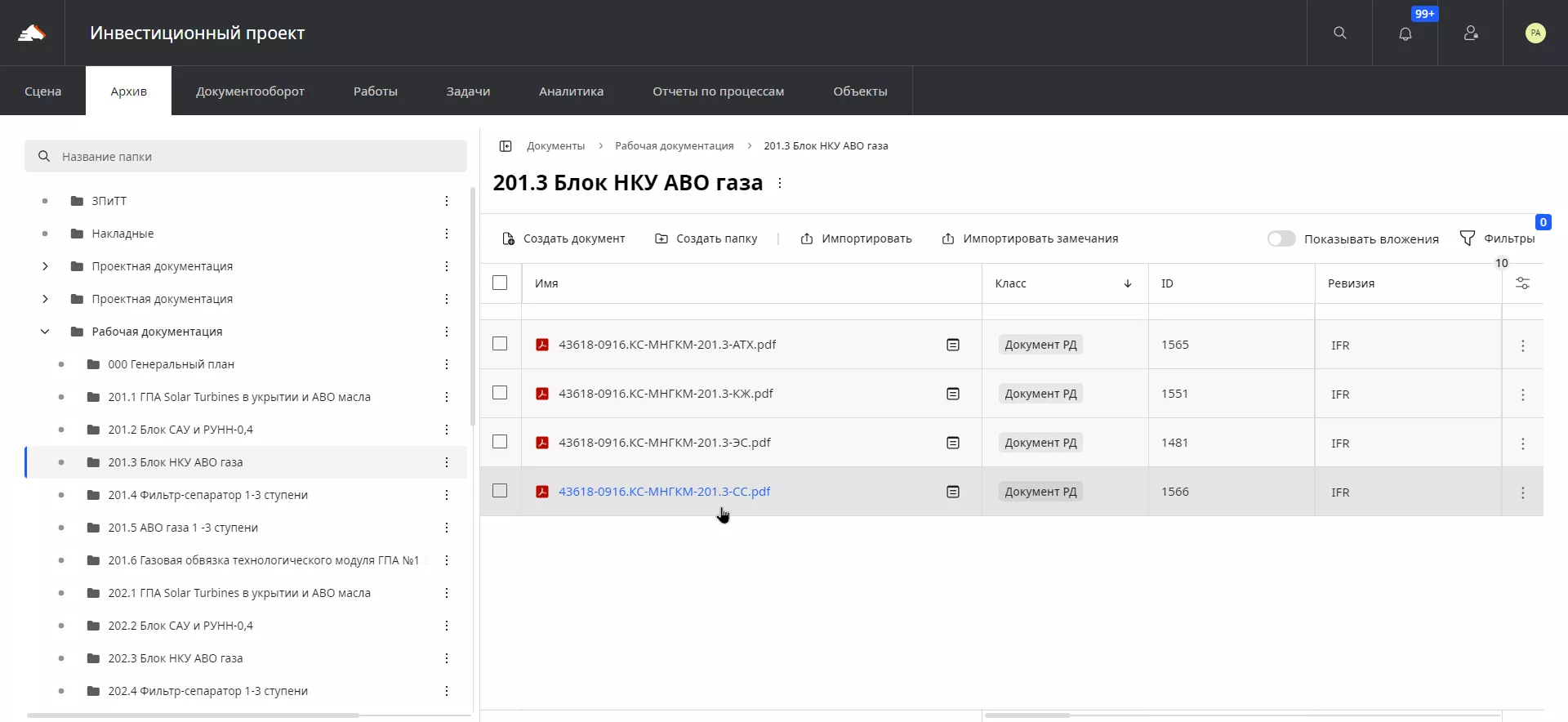Viewport: 1568px width, 722px height.
Task: Sort by Класс column arrow
Action: (x=1127, y=283)
